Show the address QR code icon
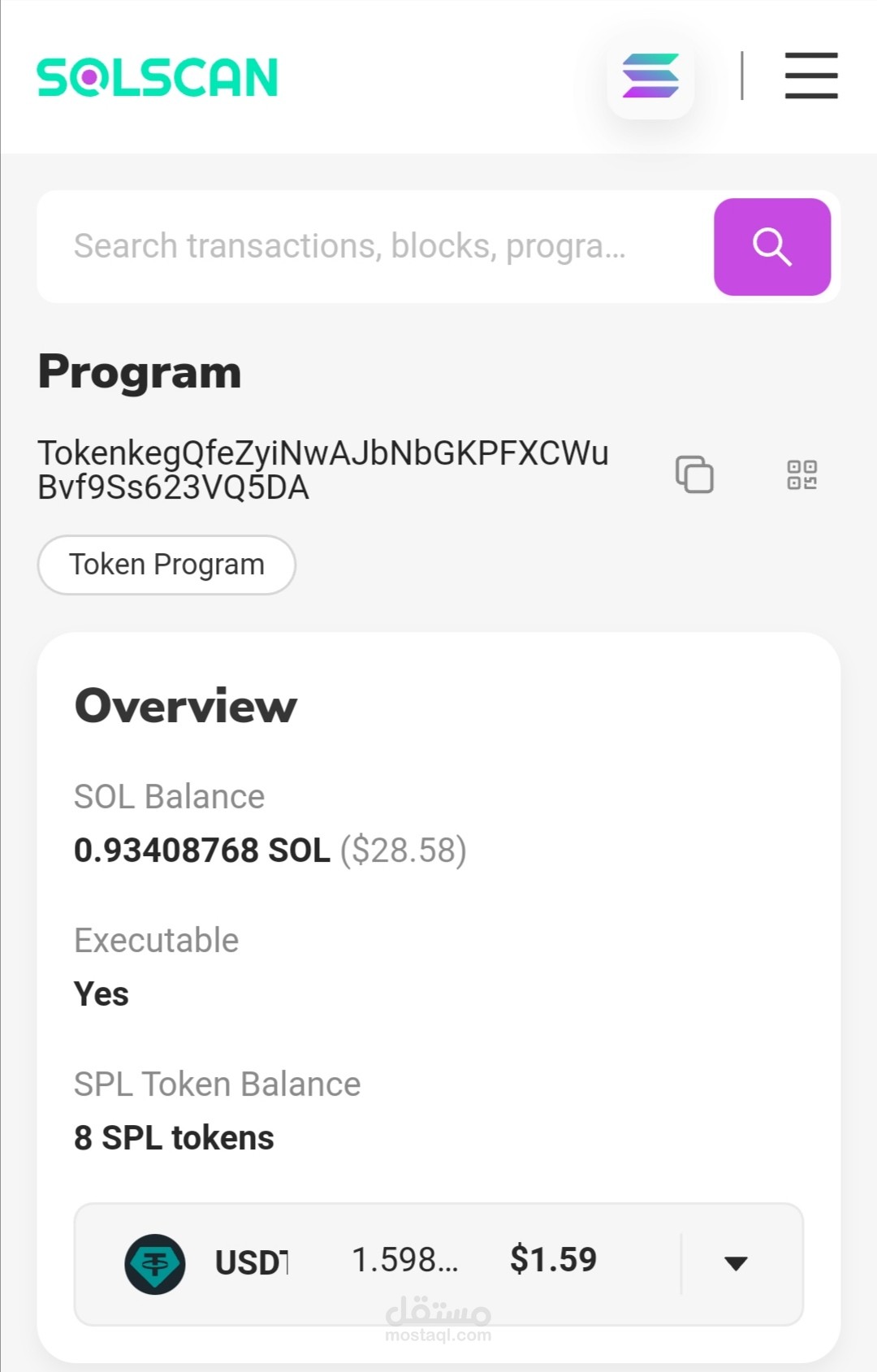 pos(801,474)
